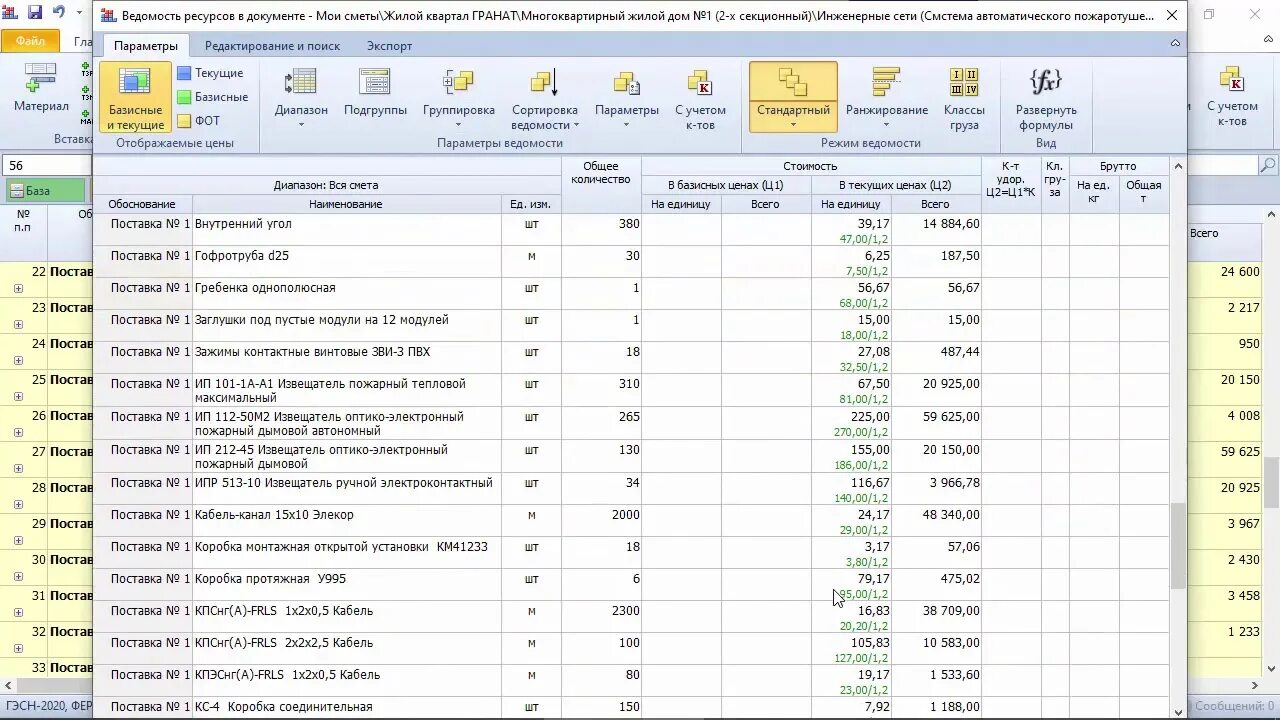Click the Стандартный mode icon
The height and width of the screenshot is (720, 1280).
tap(793, 83)
